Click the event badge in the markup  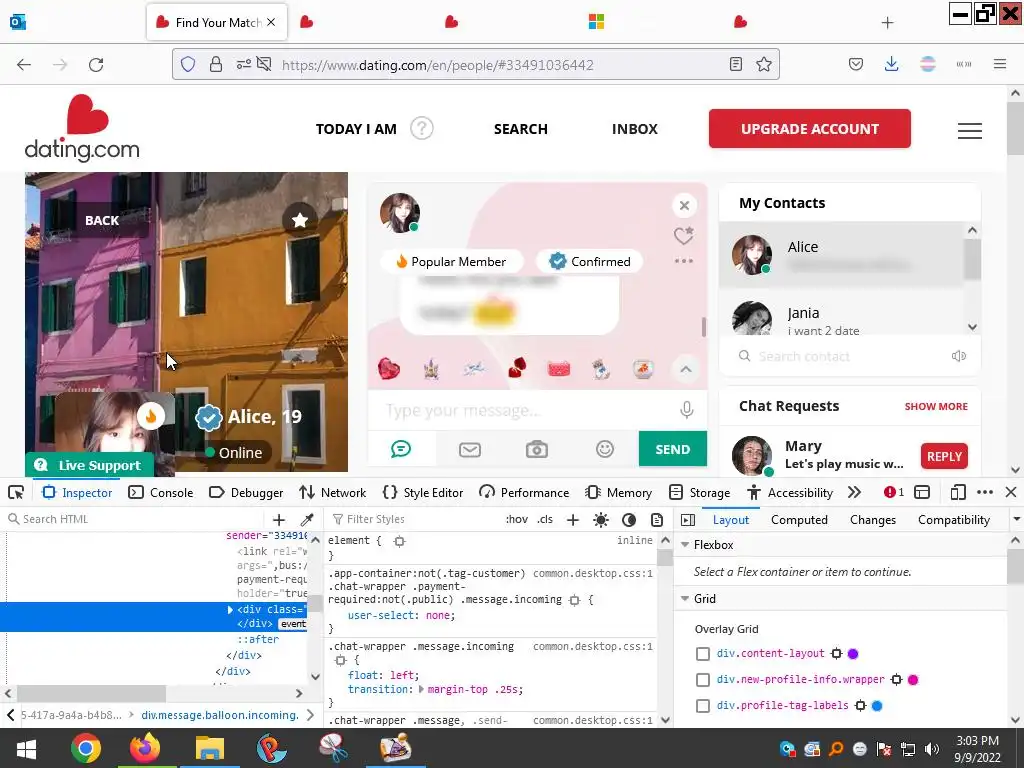click(293, 624)
